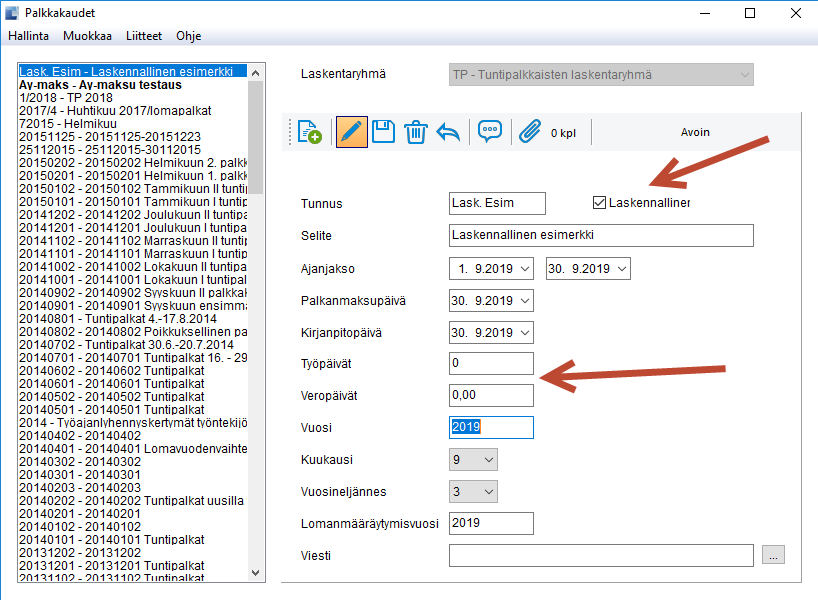818x600 pixels.
Task: Select '20140101 - 20140101 Tuntipalkat' row
Action: click(133, 539)
